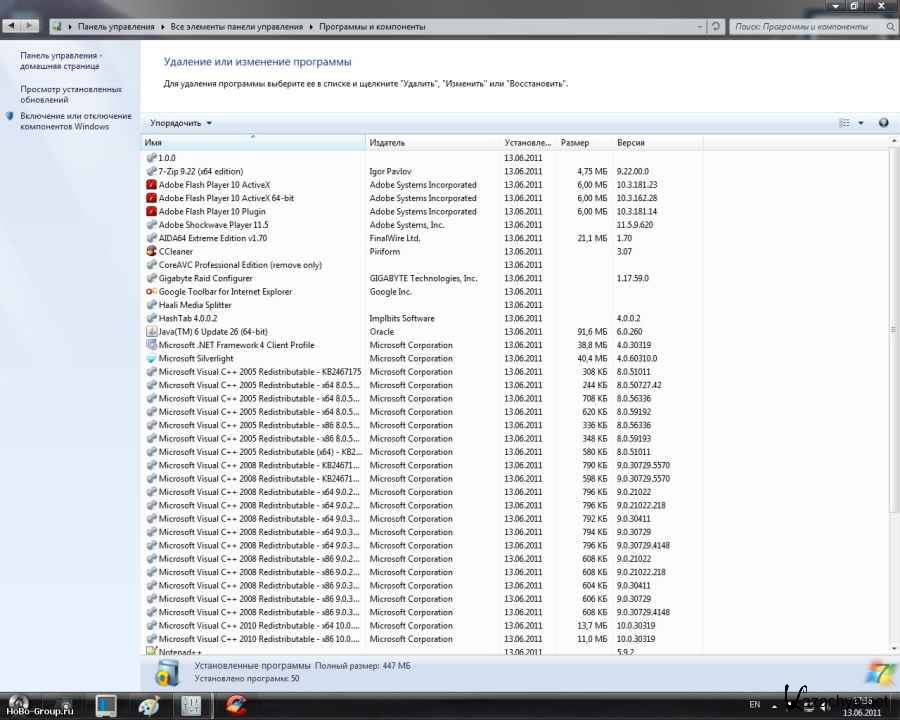900x720 pixels.
Task: Click the Adobe Flash Player 10 Plugin icon
Action: [x=151, y=212]
